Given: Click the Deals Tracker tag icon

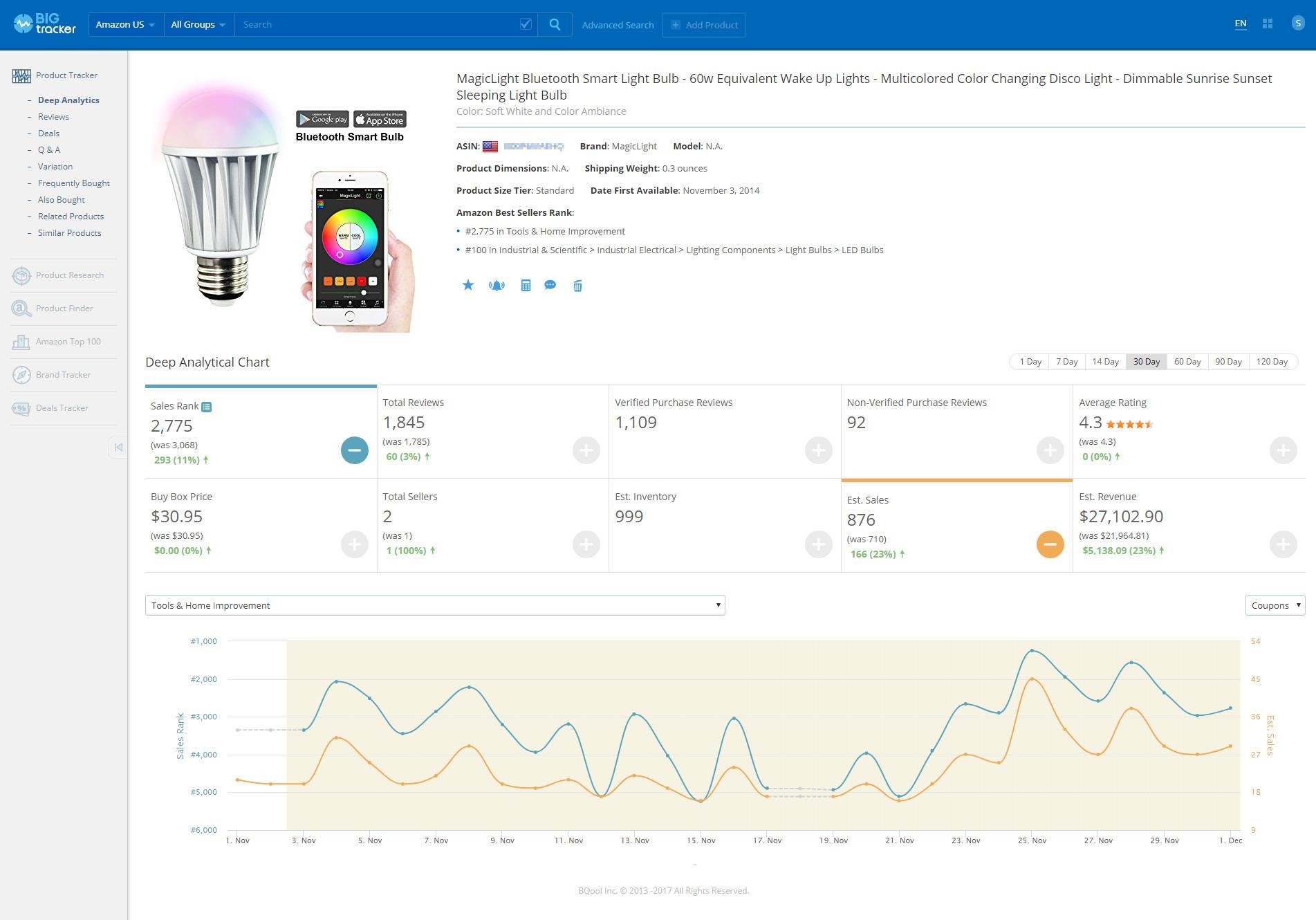Looking at the screenshot, I should pos(21,408).
